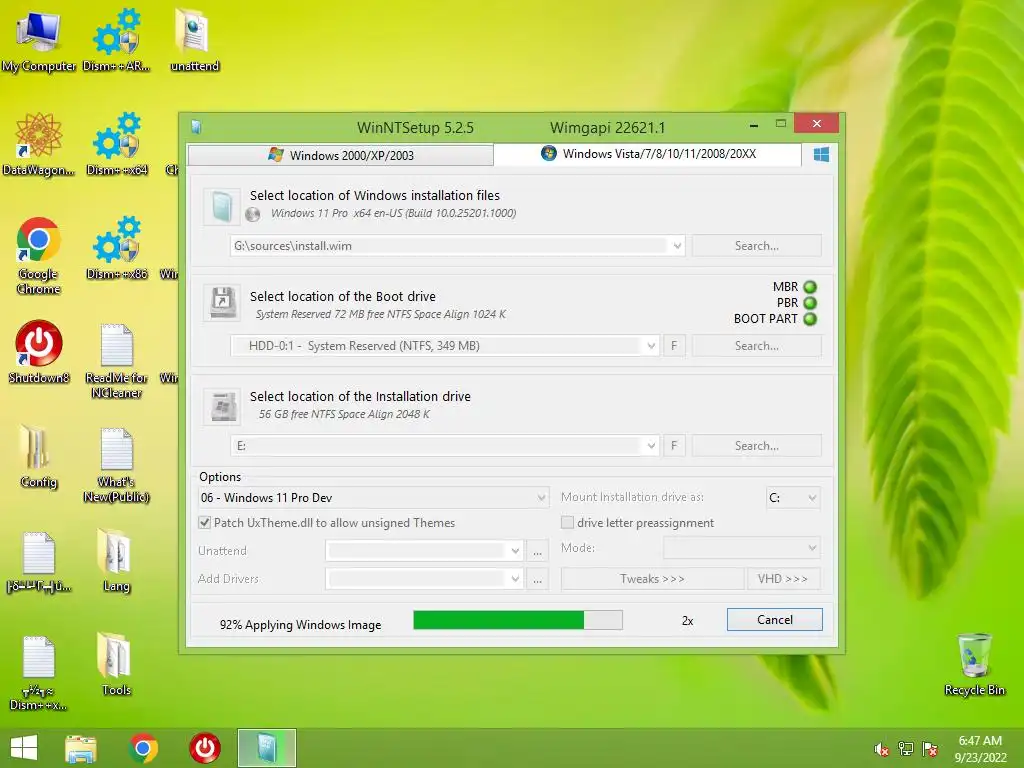Image resolution: width=1024 pixels, height=768 pixels.
Task: Open Dism++ ARM desktop shortcut
Action: 116,39
